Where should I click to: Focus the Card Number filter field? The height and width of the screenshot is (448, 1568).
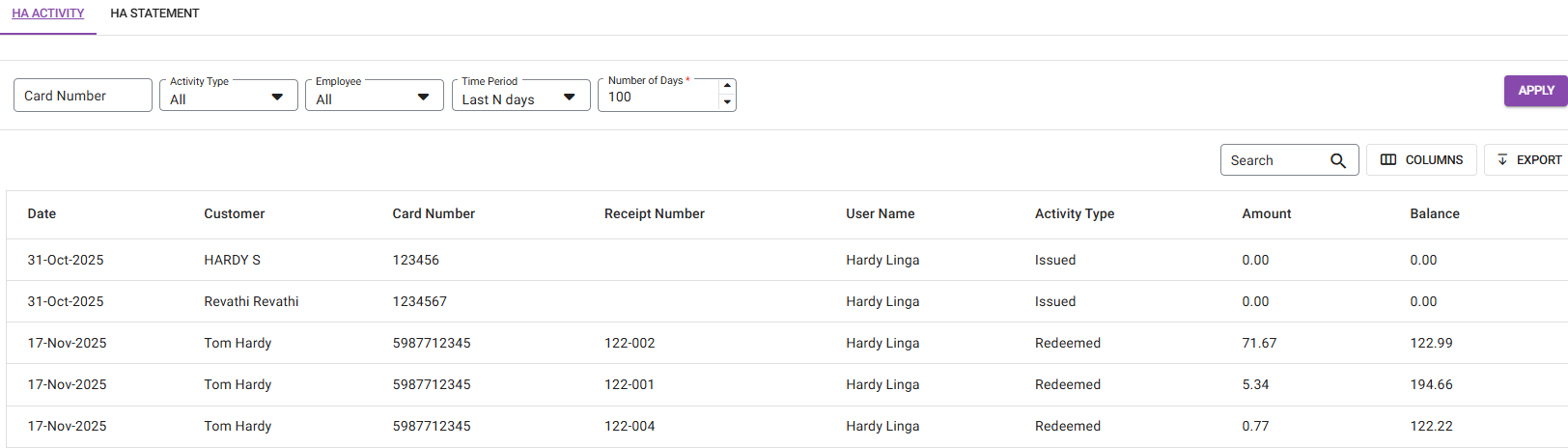82,96
